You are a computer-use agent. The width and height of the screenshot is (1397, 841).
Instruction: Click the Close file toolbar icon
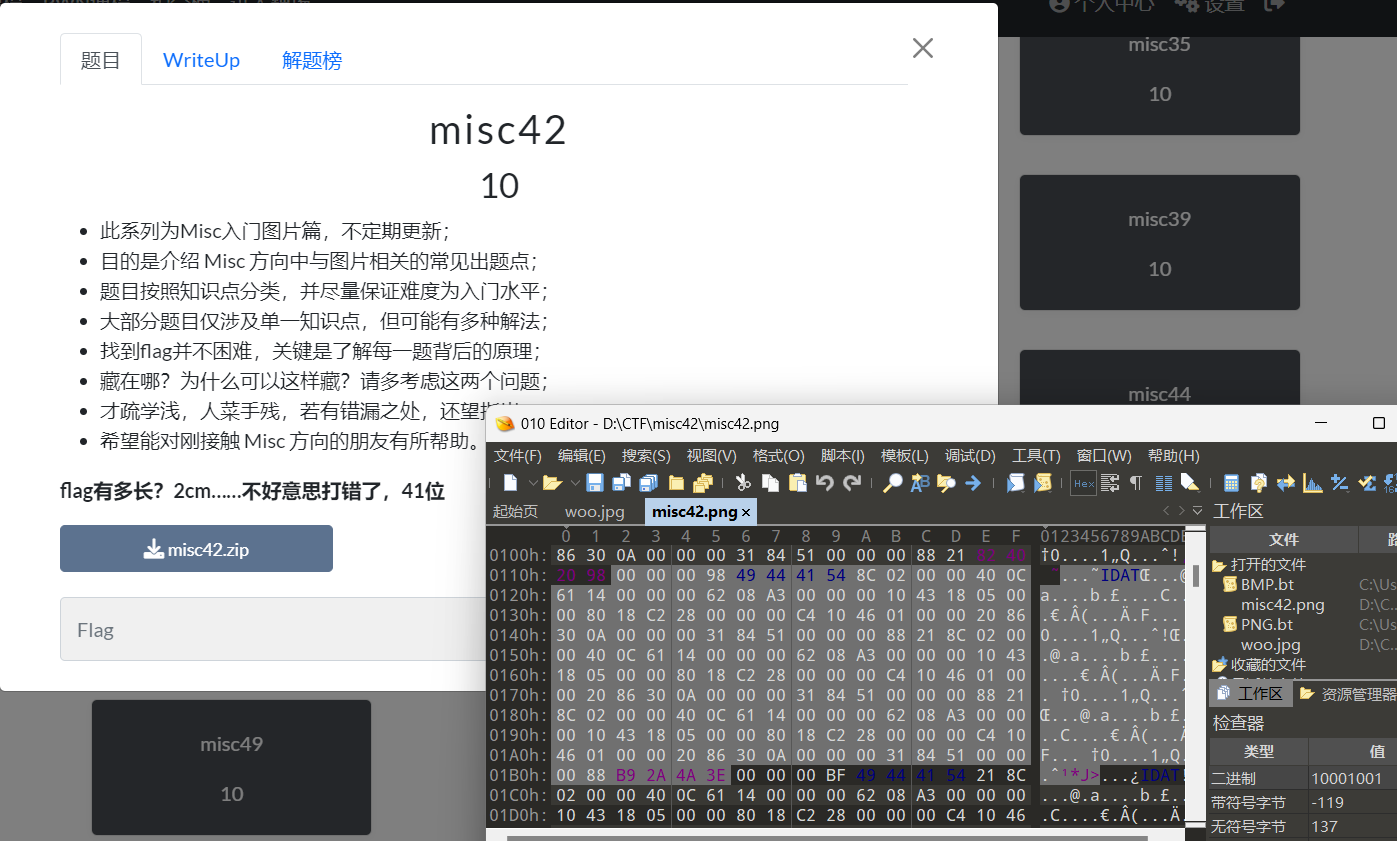(x=676, y=483)
